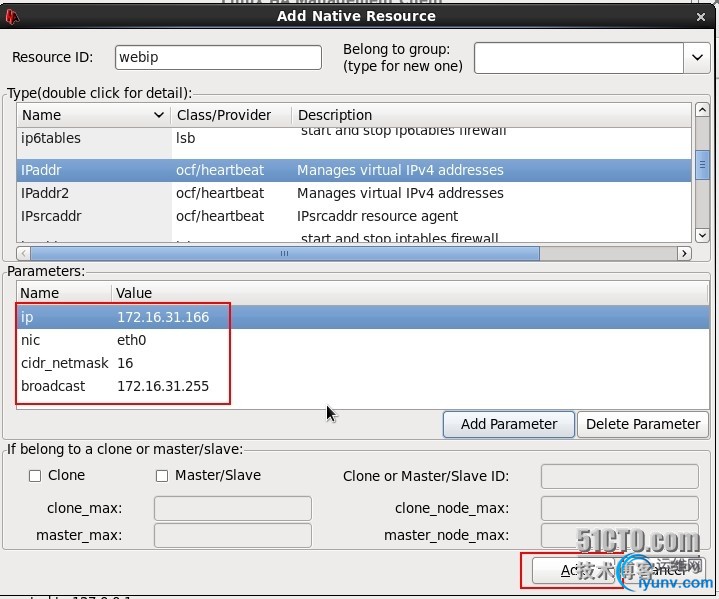Click the Description column header
719x599 pixels.
491,115
